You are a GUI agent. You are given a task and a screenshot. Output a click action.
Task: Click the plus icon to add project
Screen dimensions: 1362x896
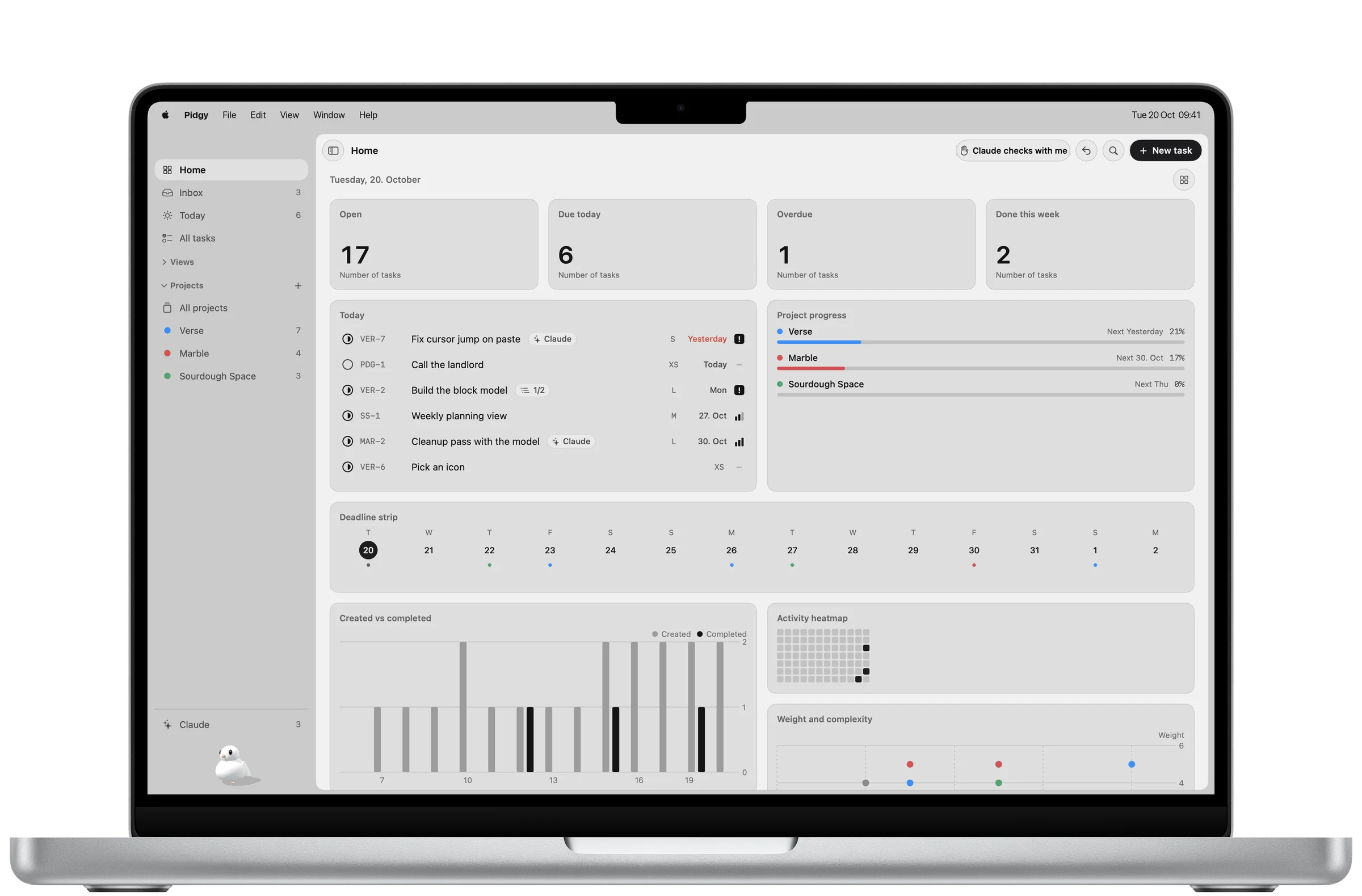click(298, 285)
